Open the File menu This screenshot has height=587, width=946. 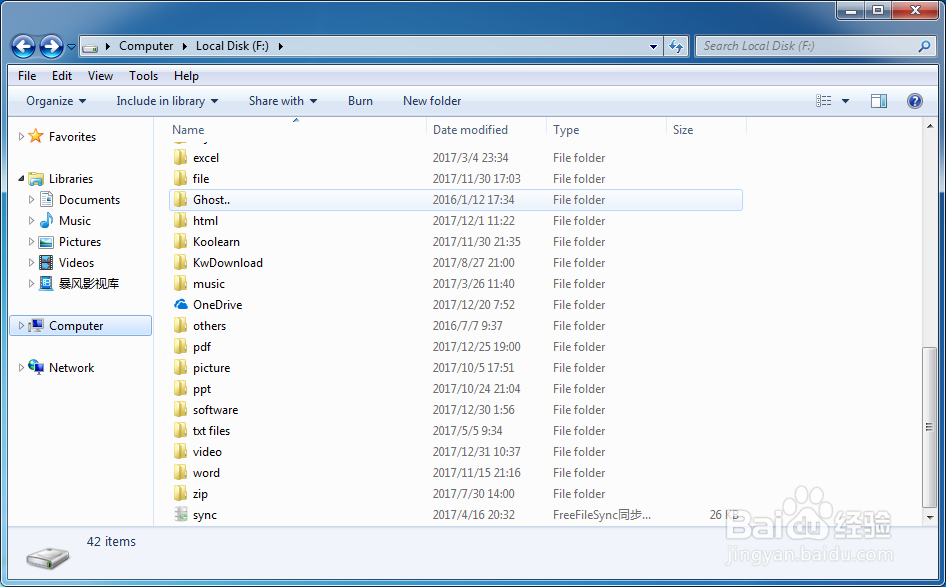point(27,76)
